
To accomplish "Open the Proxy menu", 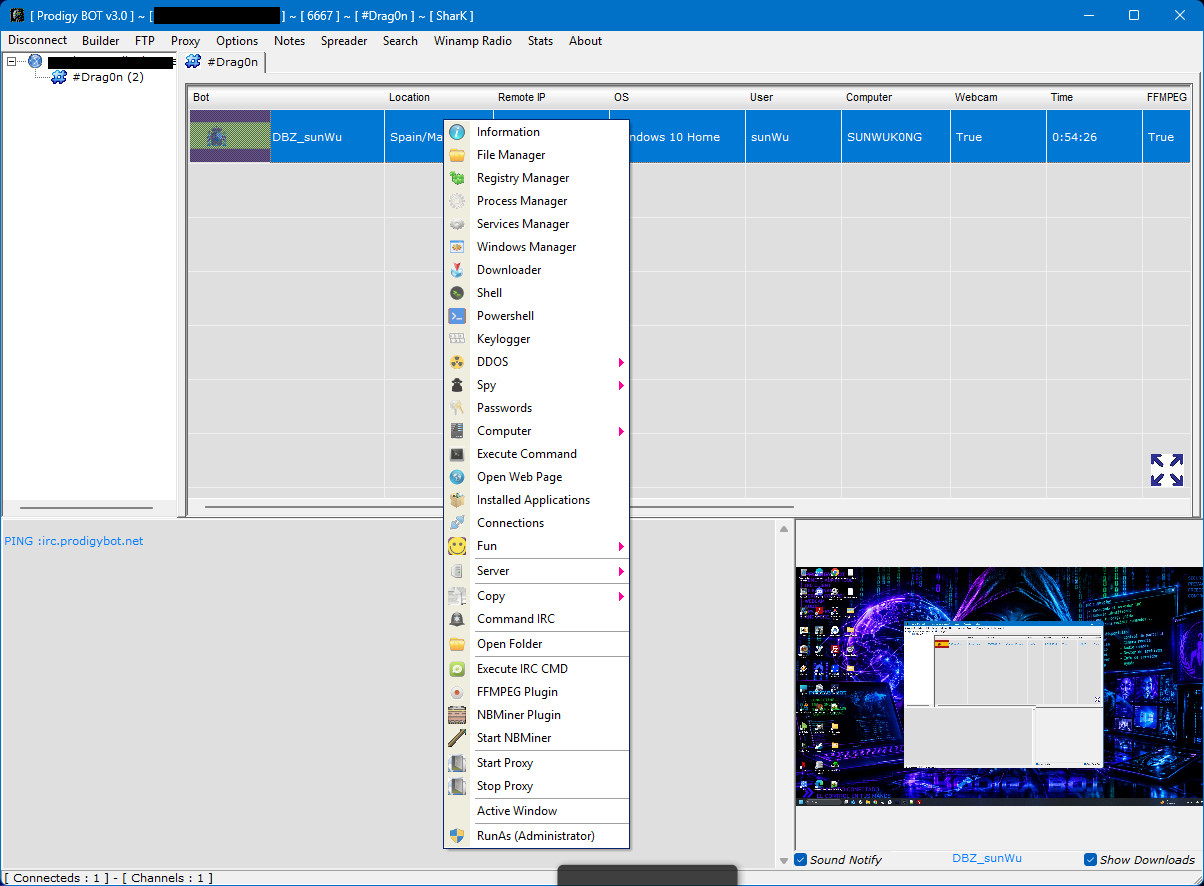I will (x=186, y=41).
